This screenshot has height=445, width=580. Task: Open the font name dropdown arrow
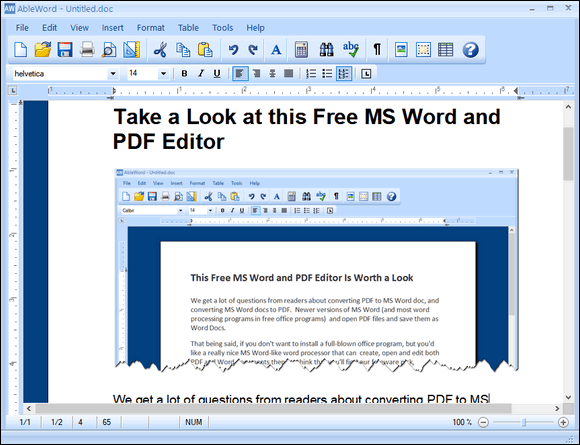click(113, 74)
